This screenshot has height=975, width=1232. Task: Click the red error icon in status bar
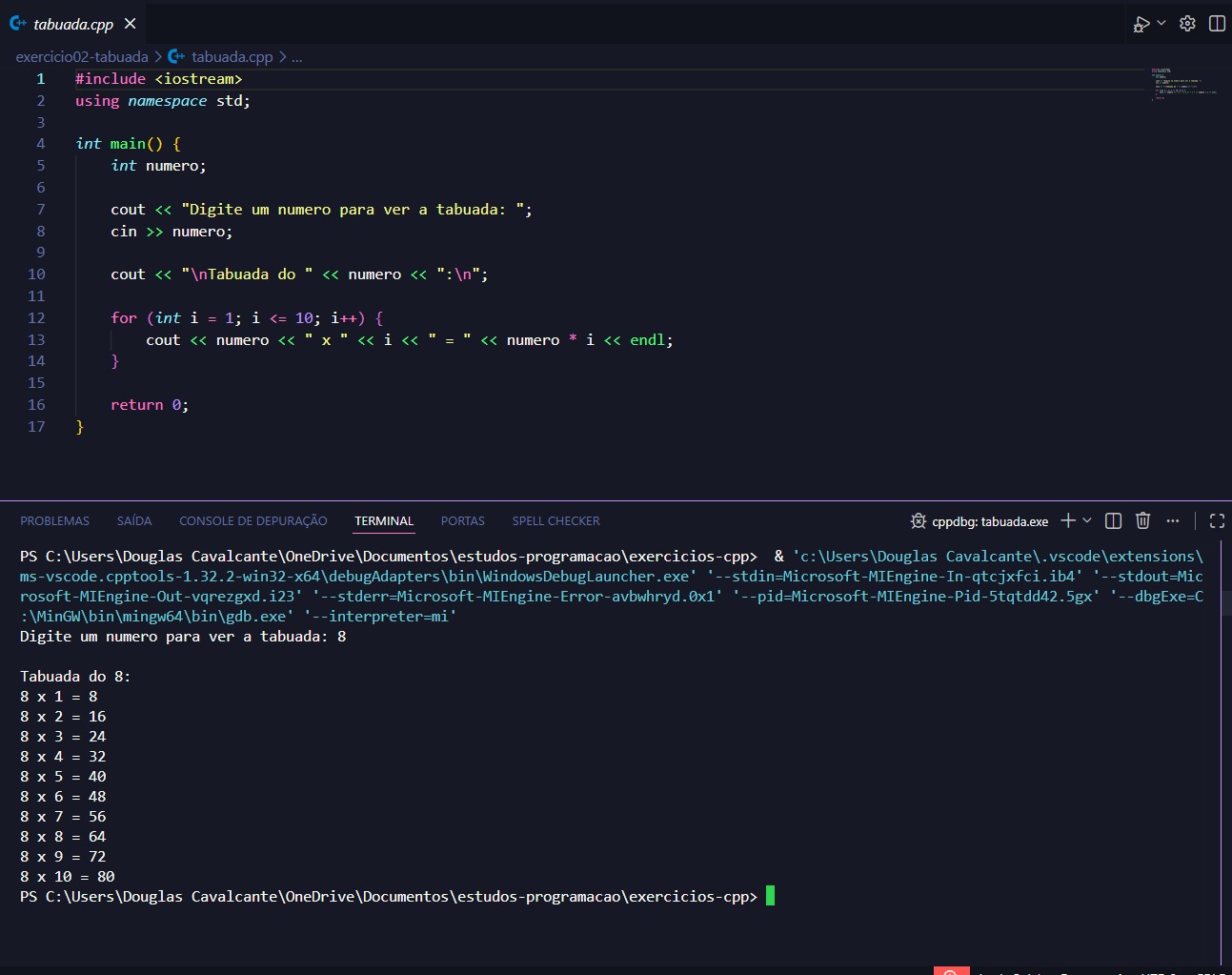click(951, 971)
